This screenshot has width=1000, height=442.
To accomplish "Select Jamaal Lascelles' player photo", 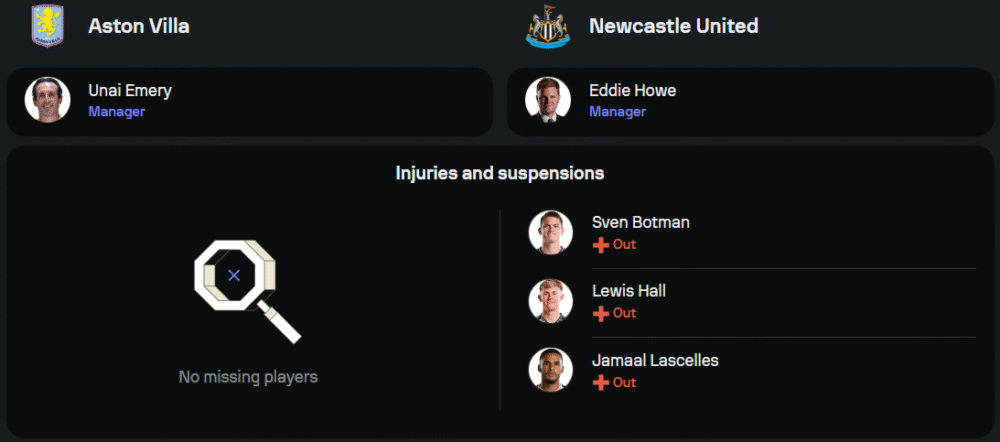I will (x=551, y=370).
